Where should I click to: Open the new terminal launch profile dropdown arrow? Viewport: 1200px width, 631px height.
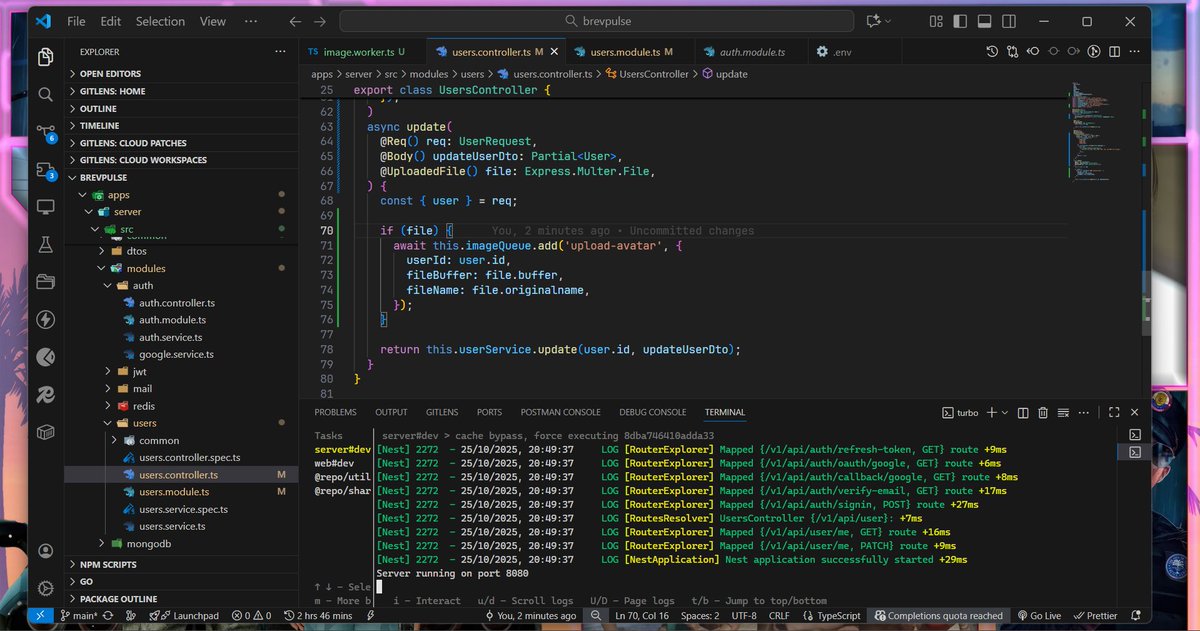tap(1005, 412)
